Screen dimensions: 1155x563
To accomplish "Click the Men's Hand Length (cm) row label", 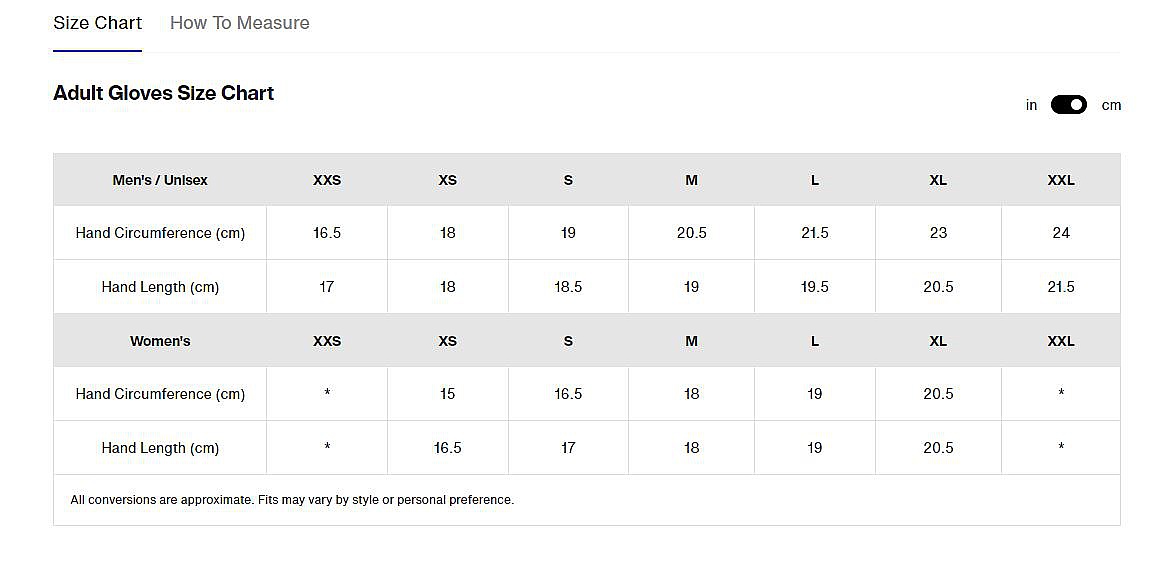I will tap(160, 287).
